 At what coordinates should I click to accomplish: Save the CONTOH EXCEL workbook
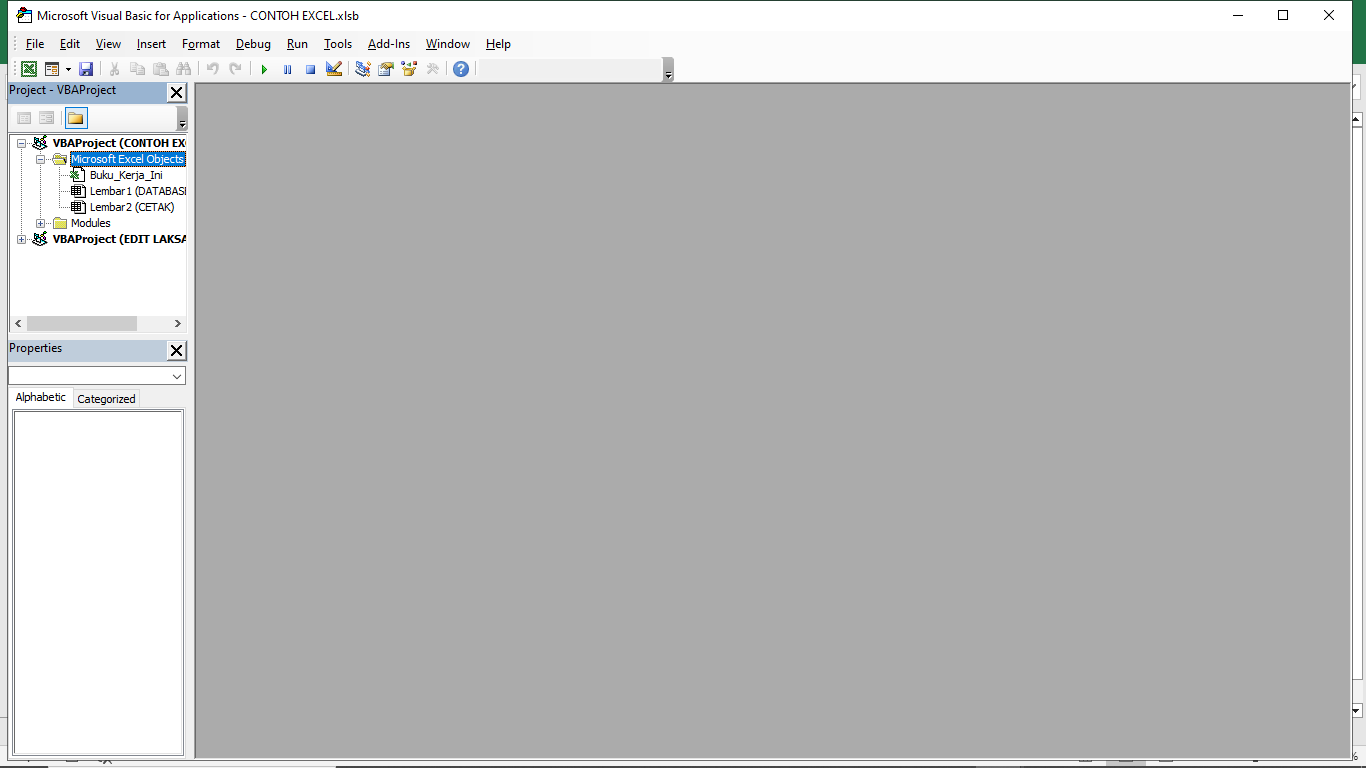86,69
